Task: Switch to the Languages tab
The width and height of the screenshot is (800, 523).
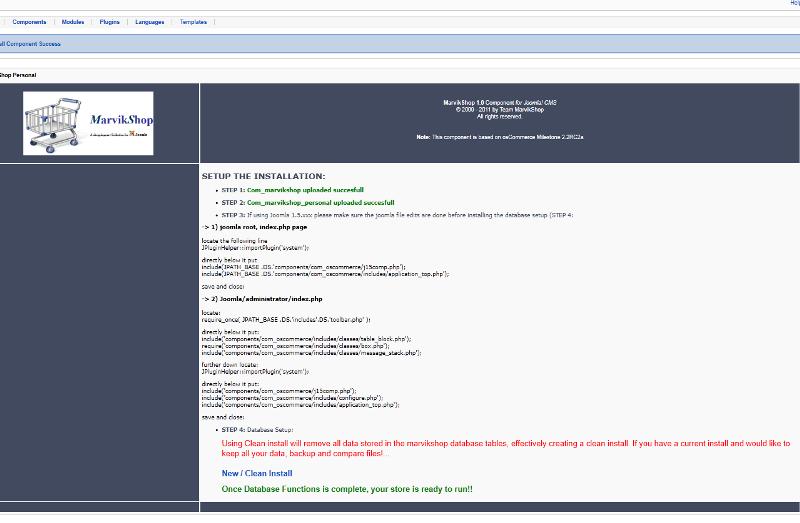Action: [149, 22]
